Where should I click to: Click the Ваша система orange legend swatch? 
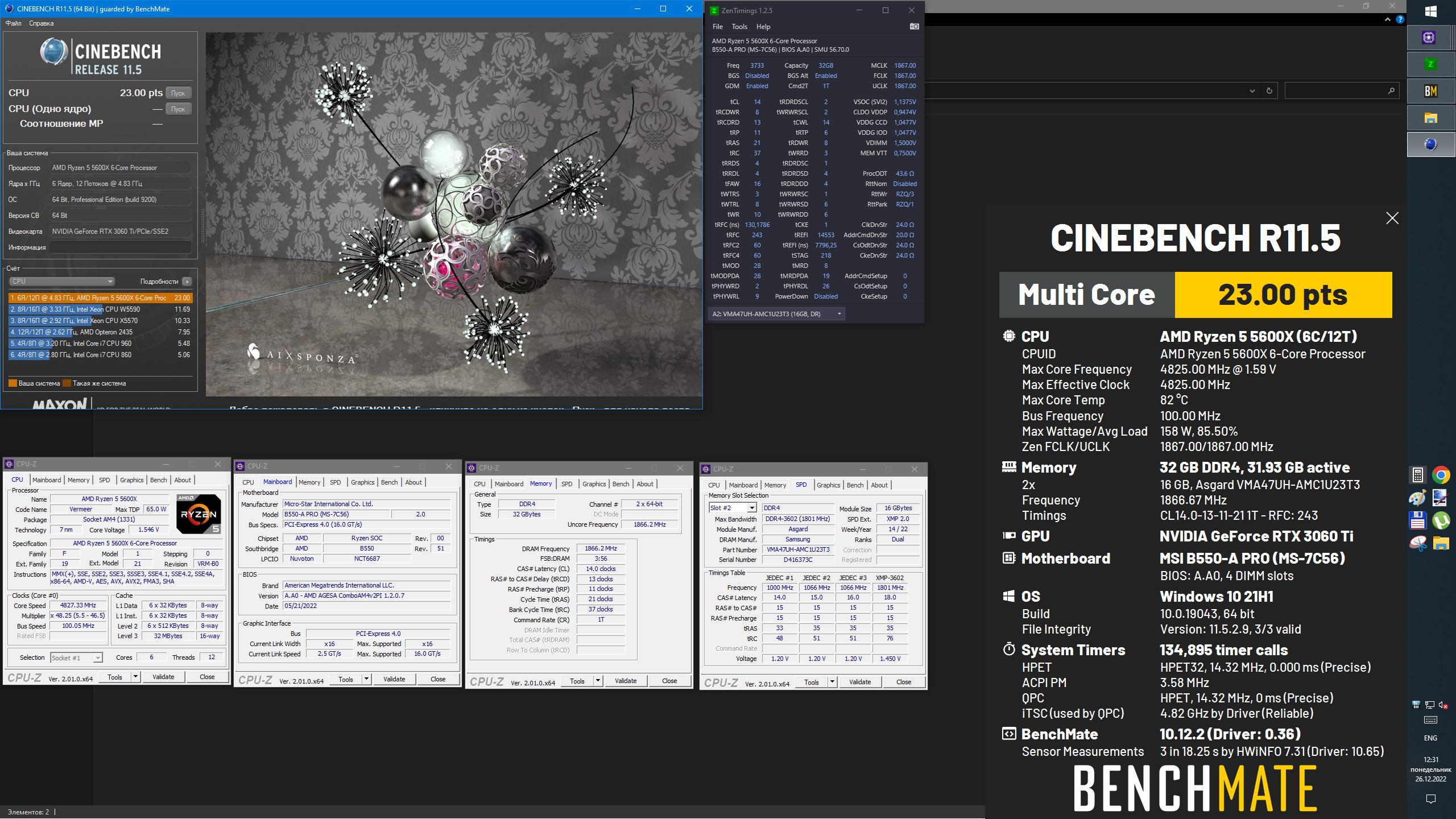click(x=13, y=383)
